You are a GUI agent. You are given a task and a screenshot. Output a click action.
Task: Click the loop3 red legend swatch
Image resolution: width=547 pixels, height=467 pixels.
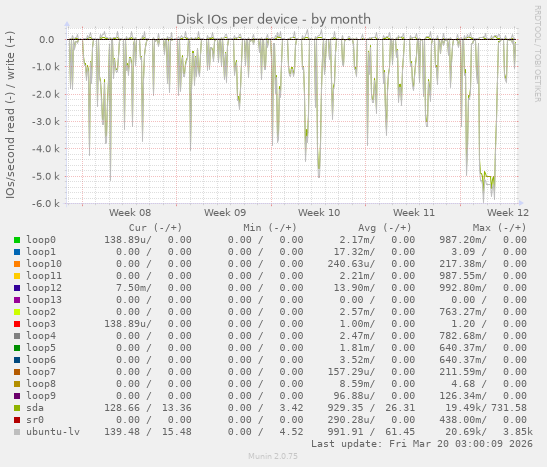tap(17, 324)
